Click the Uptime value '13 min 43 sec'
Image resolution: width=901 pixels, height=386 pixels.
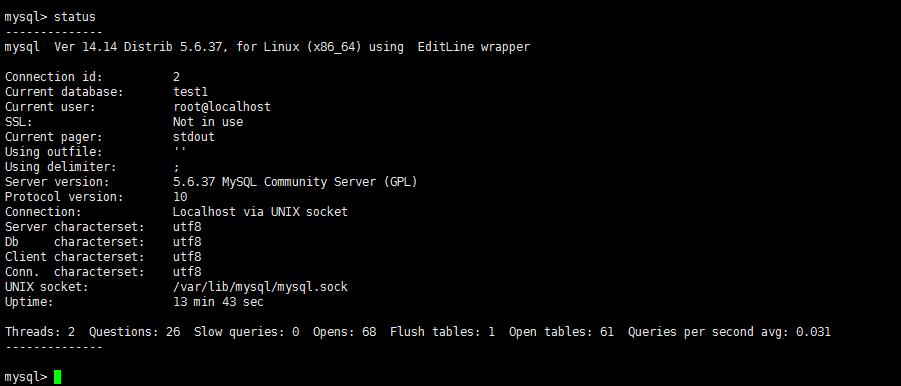pyautogui.click(x=218, y=302)
